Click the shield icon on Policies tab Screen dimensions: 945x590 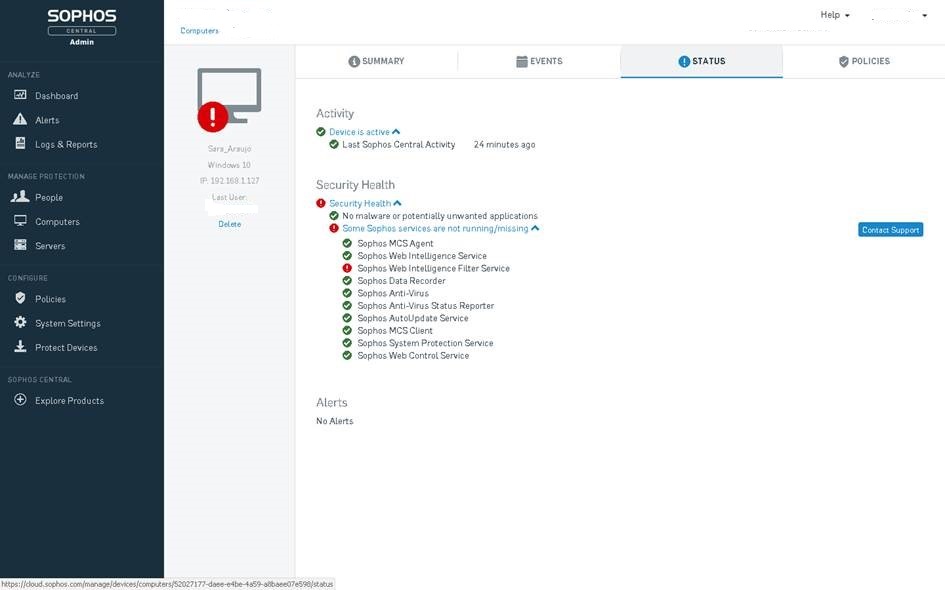(844, 61)
